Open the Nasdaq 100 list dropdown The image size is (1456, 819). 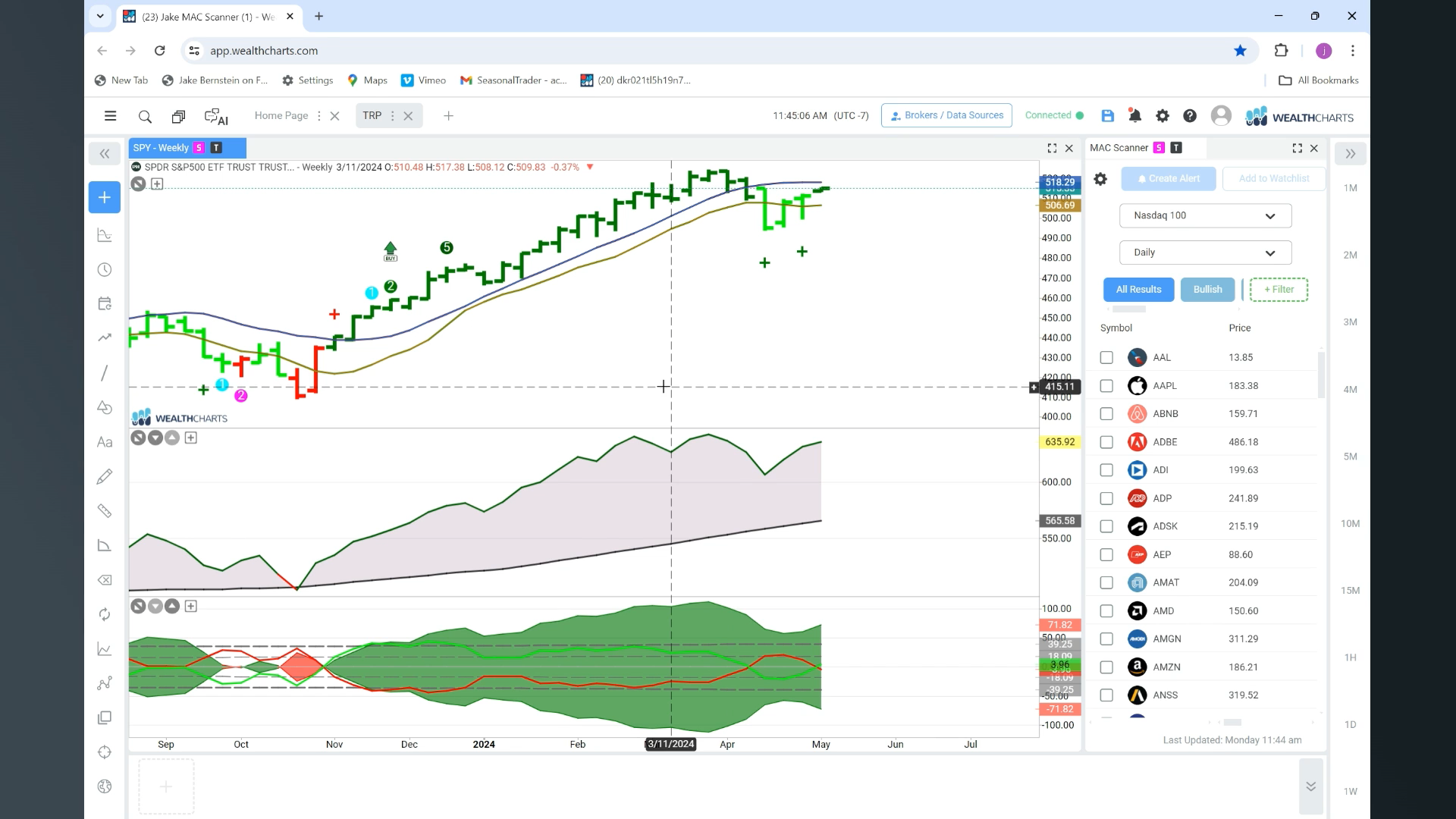(1205, 215)
